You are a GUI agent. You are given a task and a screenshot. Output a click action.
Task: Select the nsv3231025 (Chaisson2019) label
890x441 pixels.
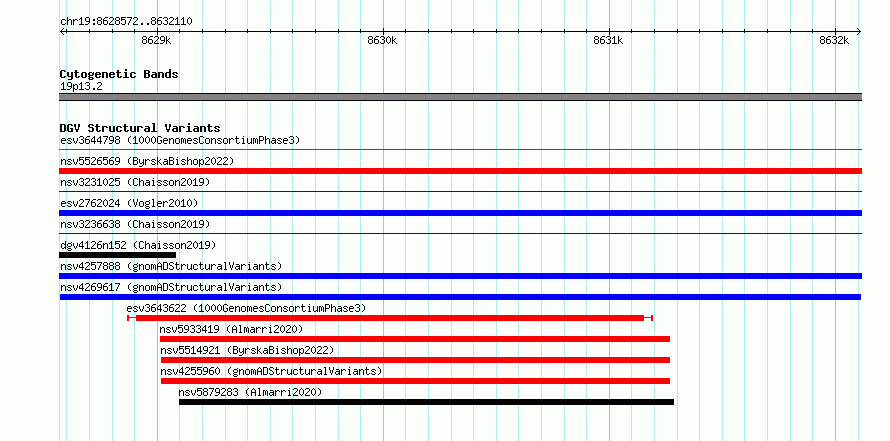point(135,182)
